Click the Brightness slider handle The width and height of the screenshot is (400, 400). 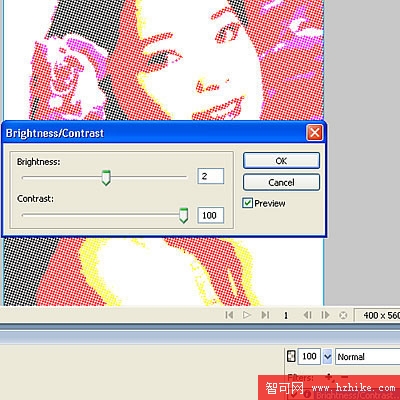[x=106, y=177]
